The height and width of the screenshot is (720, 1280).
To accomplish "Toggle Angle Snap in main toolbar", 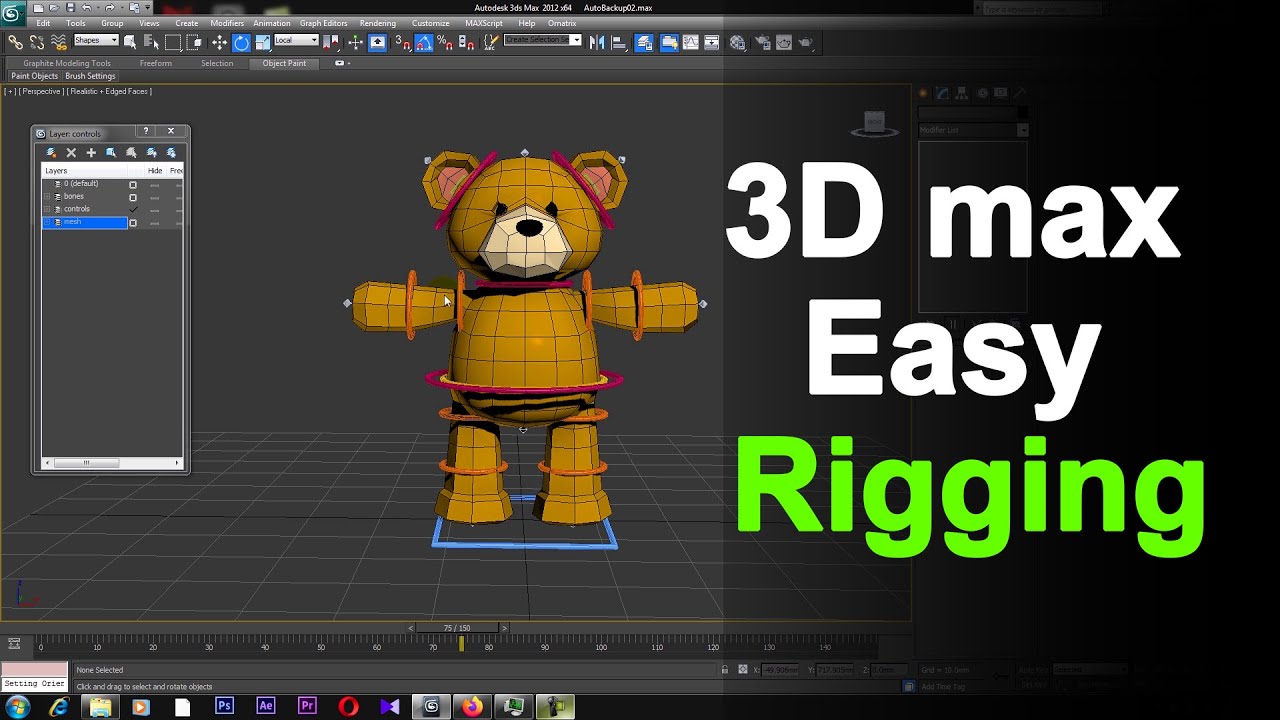I will 424,42.
